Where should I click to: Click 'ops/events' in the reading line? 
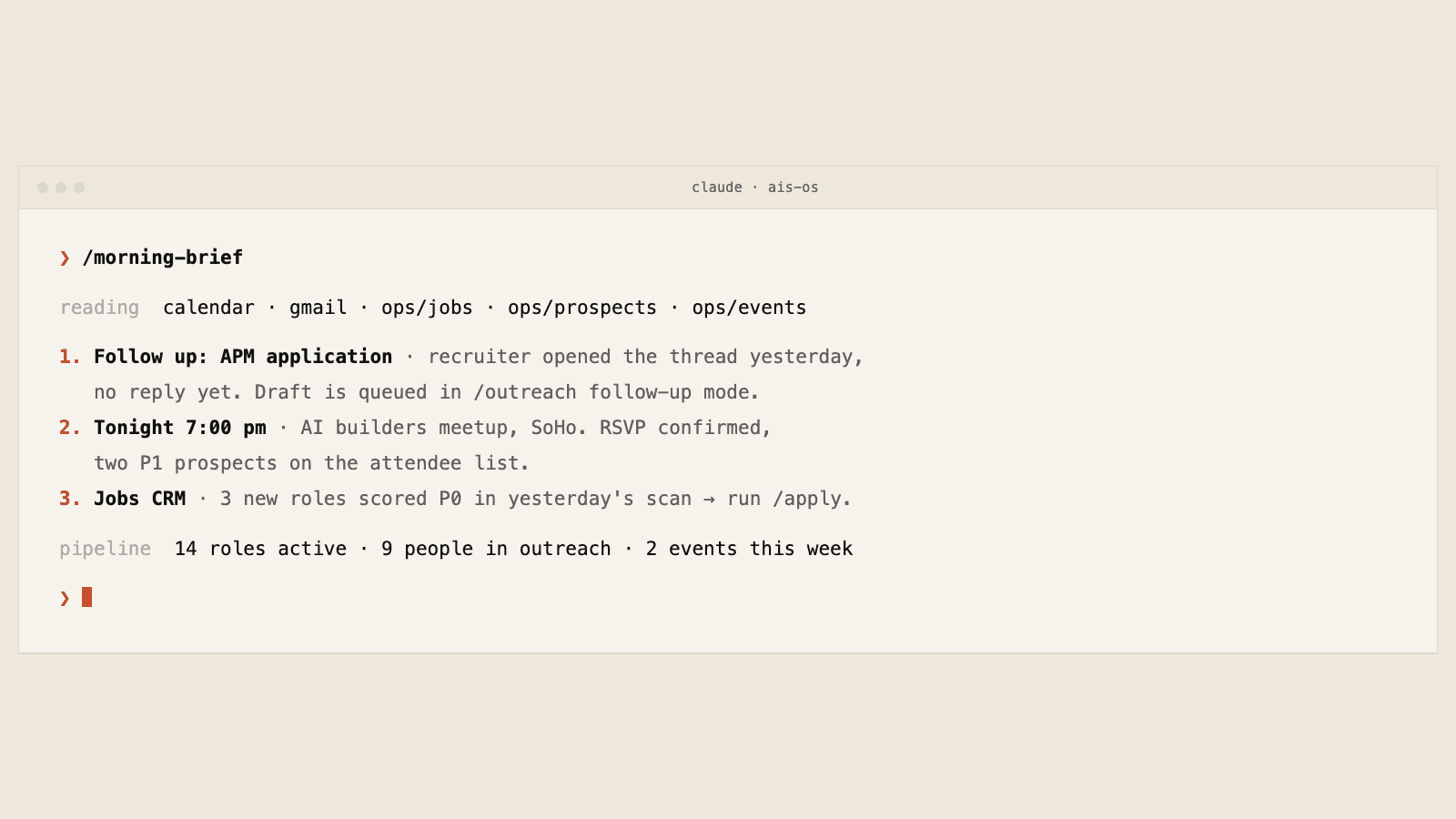point(749,308)
